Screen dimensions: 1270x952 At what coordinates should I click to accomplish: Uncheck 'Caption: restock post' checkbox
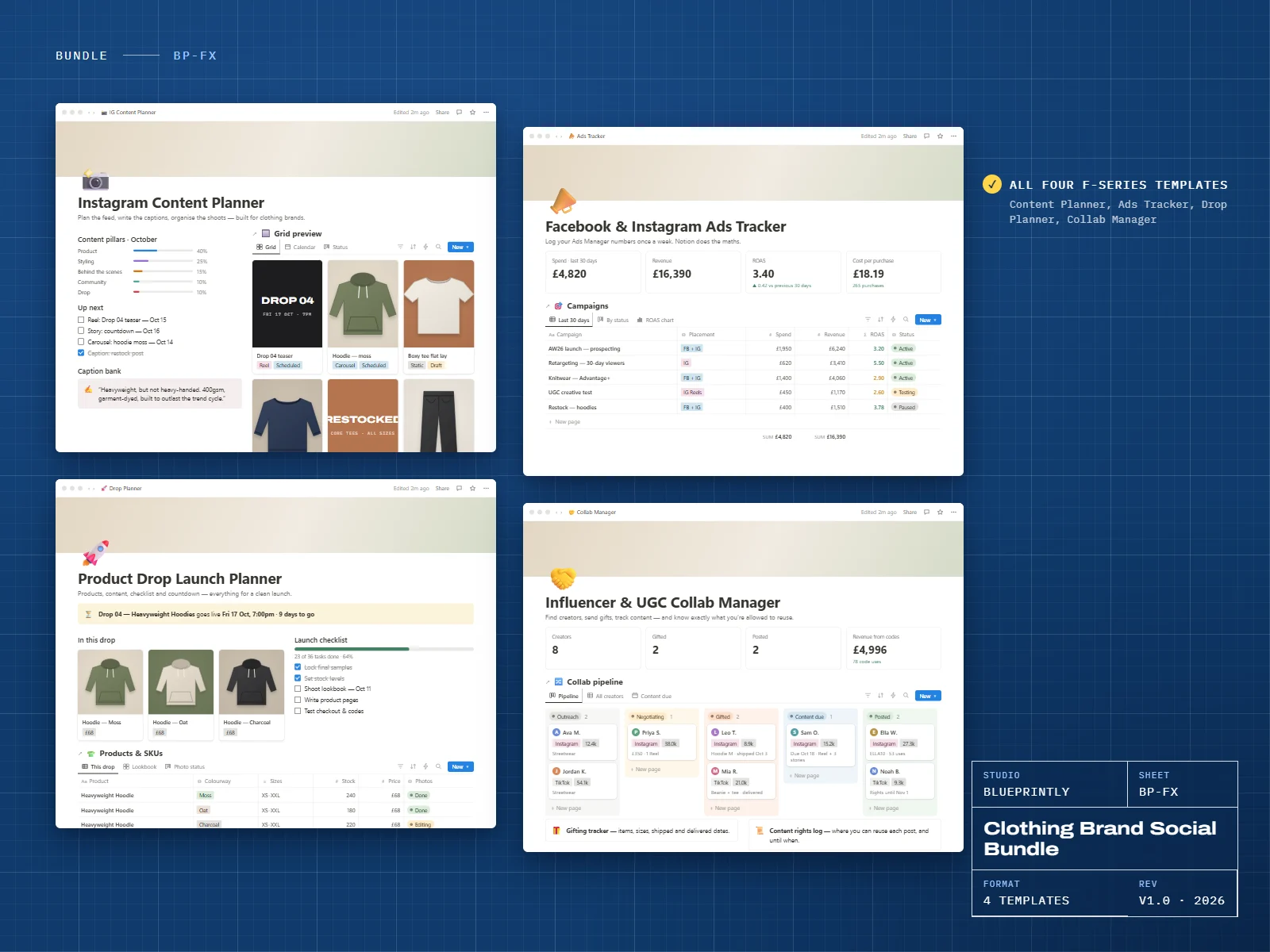[x=81, y=353]
